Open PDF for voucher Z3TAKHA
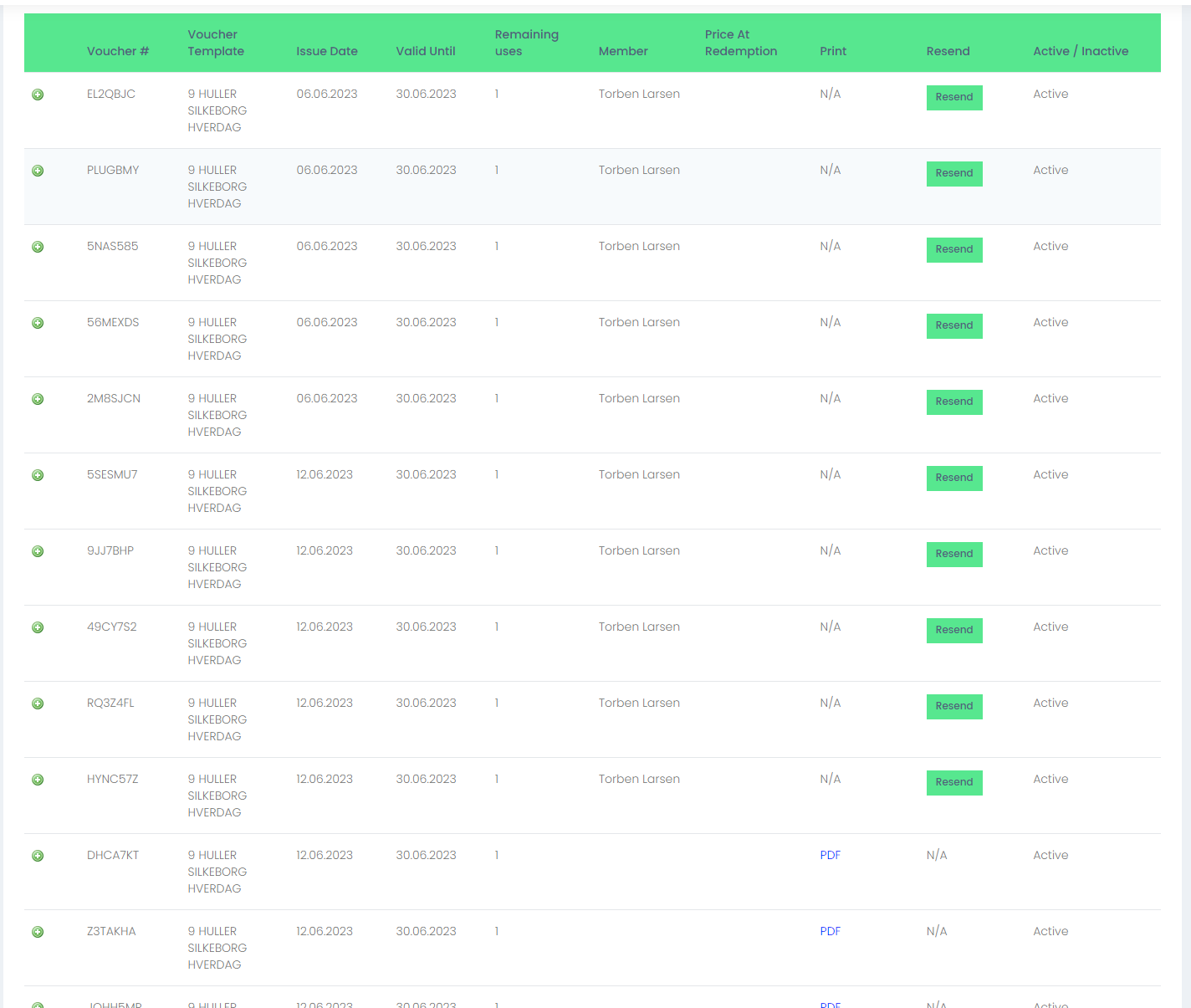 coord(831,931)
